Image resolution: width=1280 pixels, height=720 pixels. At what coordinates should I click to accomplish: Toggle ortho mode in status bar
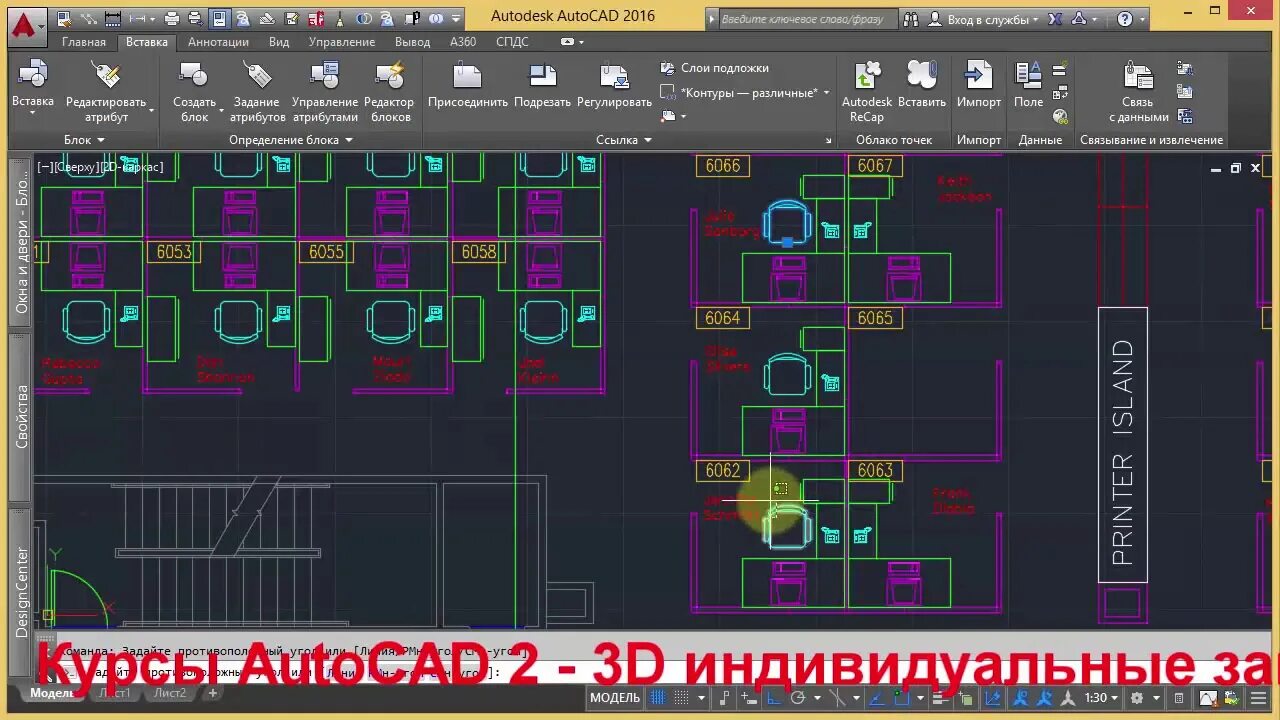[773, 698]
